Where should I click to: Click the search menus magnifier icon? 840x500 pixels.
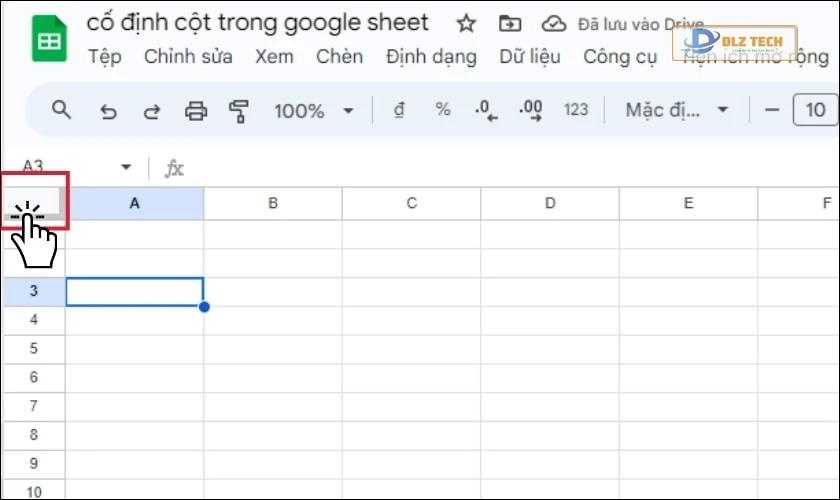tap(61, 110)
